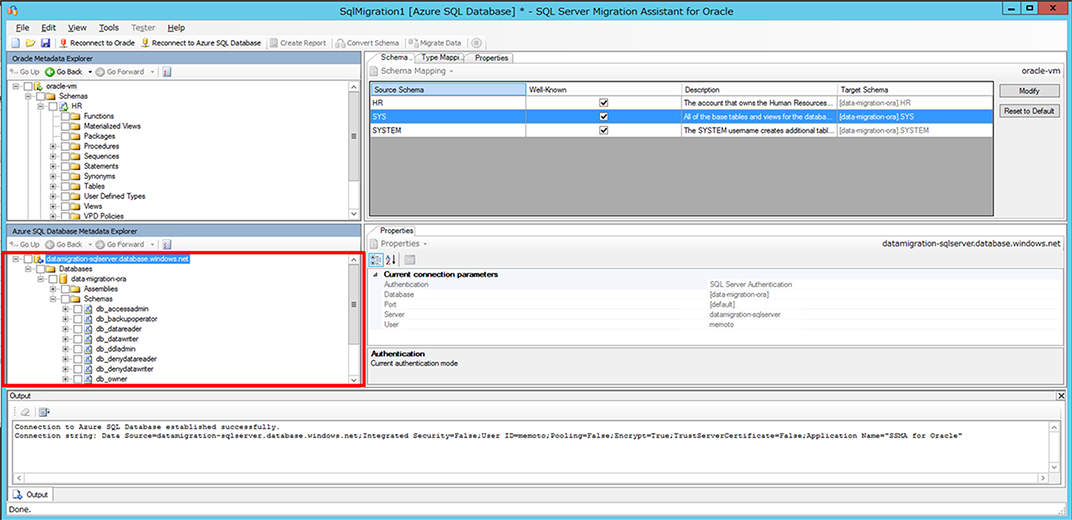The width and height of the screenshot is (1072, 520).
Task: Click the data-migration-ora database cylinder icon
Action: pos(64,279)
